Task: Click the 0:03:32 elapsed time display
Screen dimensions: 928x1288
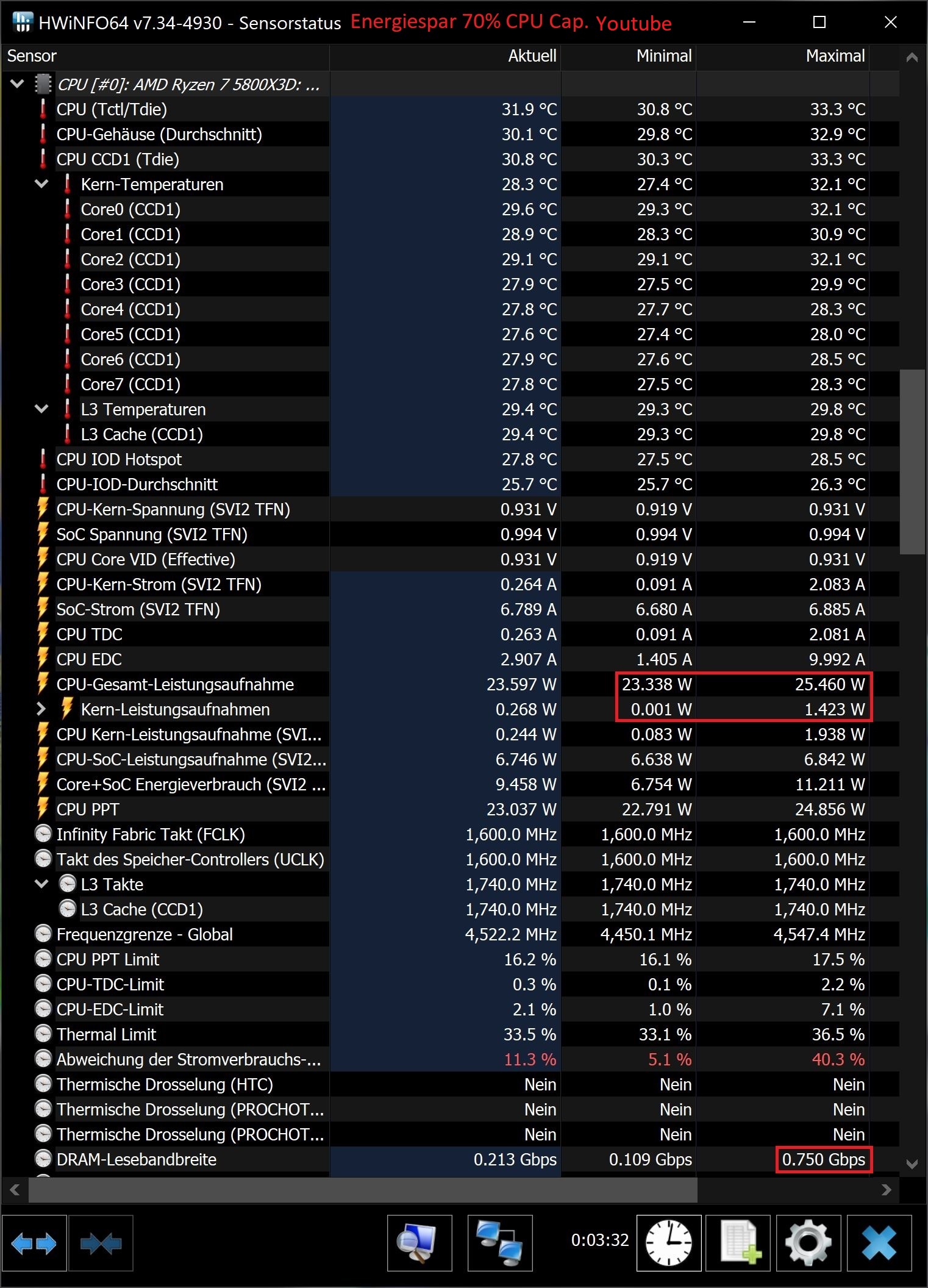Action: [x=599, y=1240]
